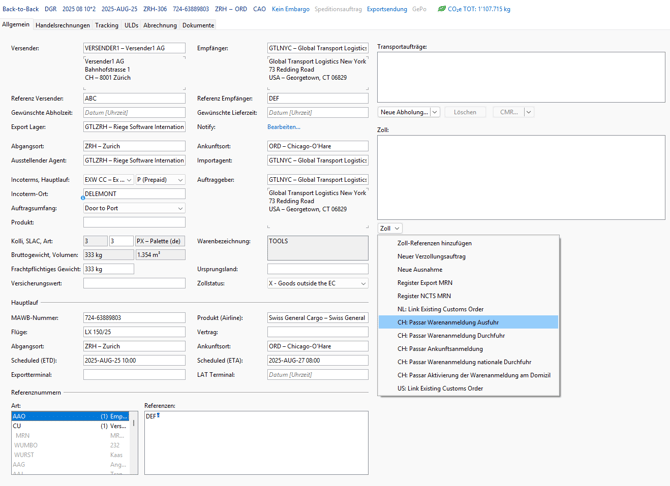Click the Notify Bearbeiten link

click(284, 127)
